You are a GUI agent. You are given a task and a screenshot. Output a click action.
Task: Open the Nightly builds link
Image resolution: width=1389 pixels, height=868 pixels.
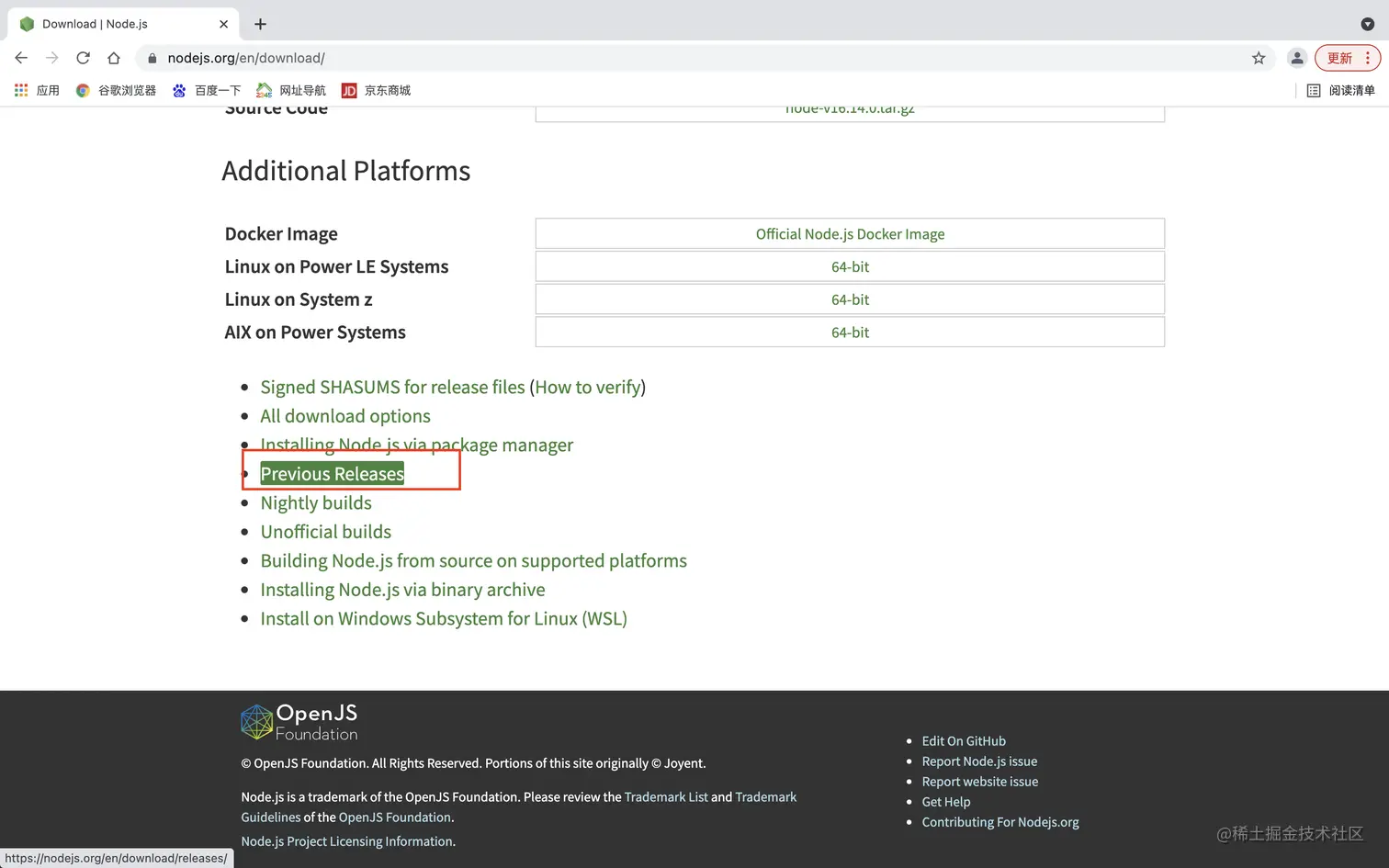pyautogui.click(x=316, y=503)
